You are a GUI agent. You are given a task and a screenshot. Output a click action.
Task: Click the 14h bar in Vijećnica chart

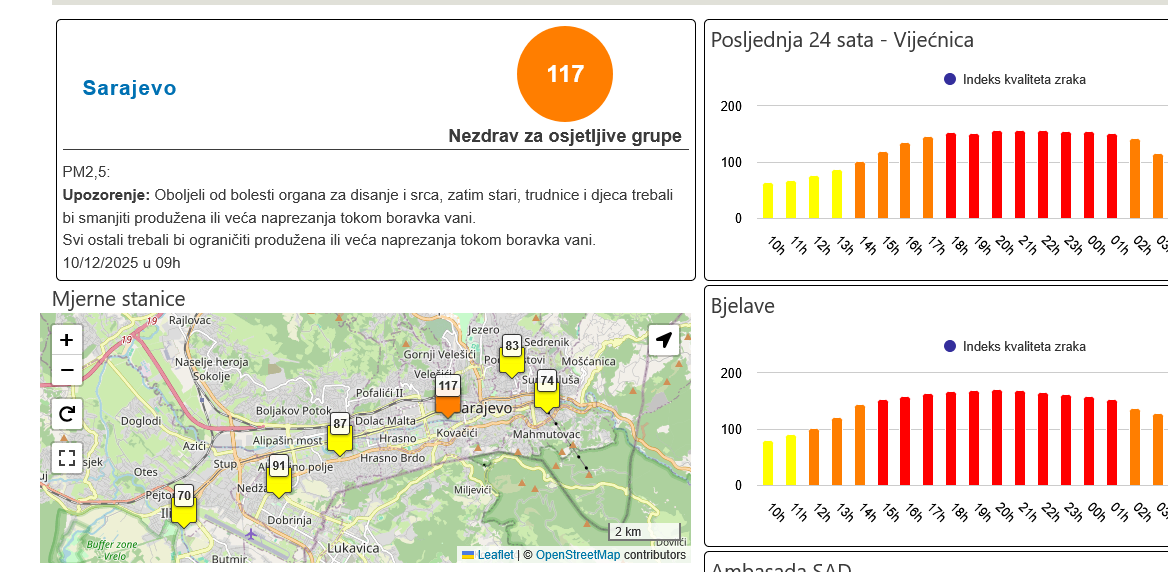click(860, 190)
